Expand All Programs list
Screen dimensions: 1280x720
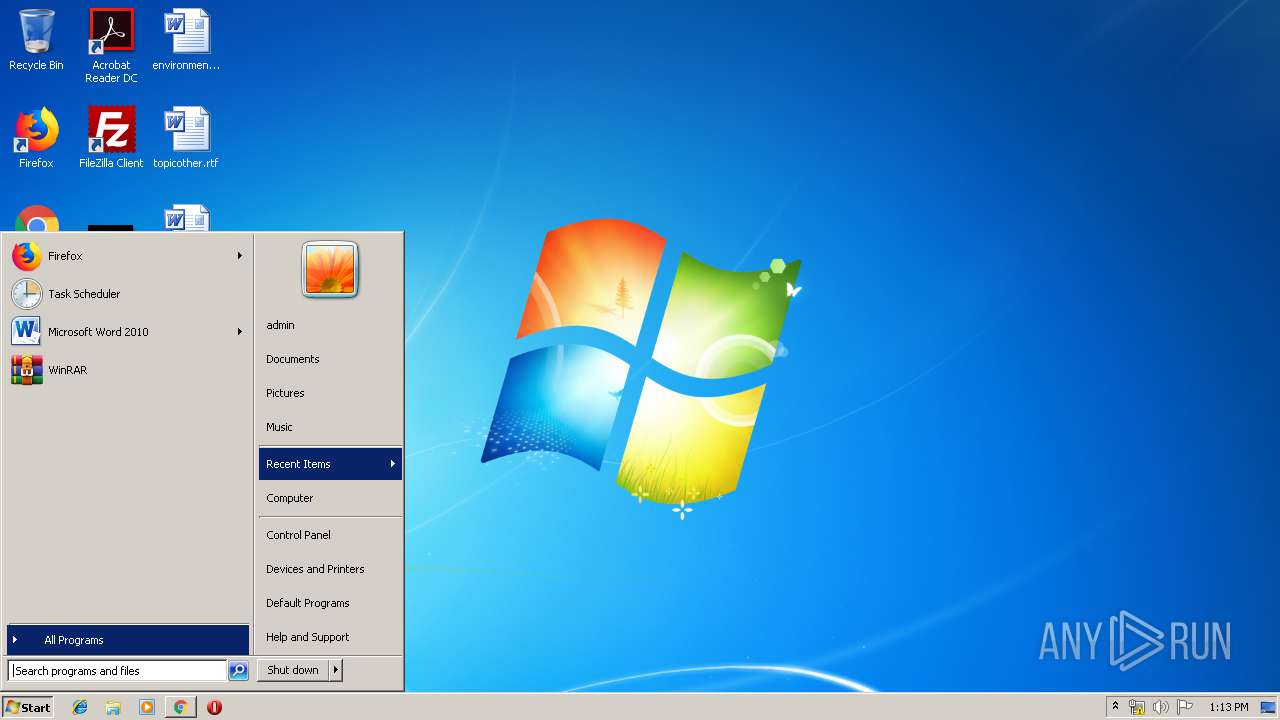[x=128, y=640]
